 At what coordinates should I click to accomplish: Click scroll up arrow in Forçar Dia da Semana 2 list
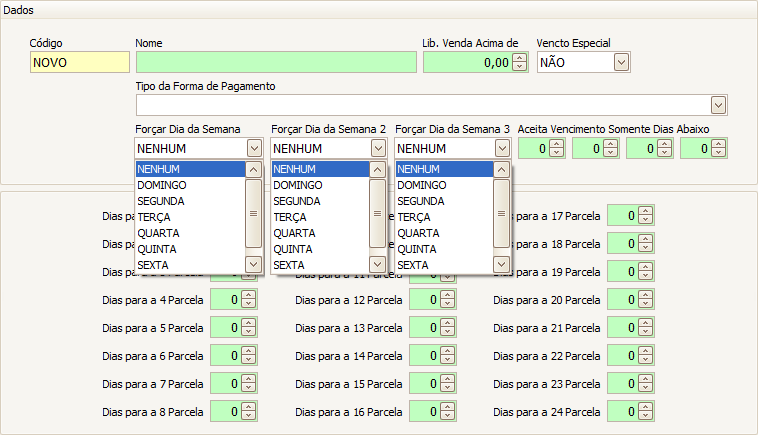click(x=377, y=170)
